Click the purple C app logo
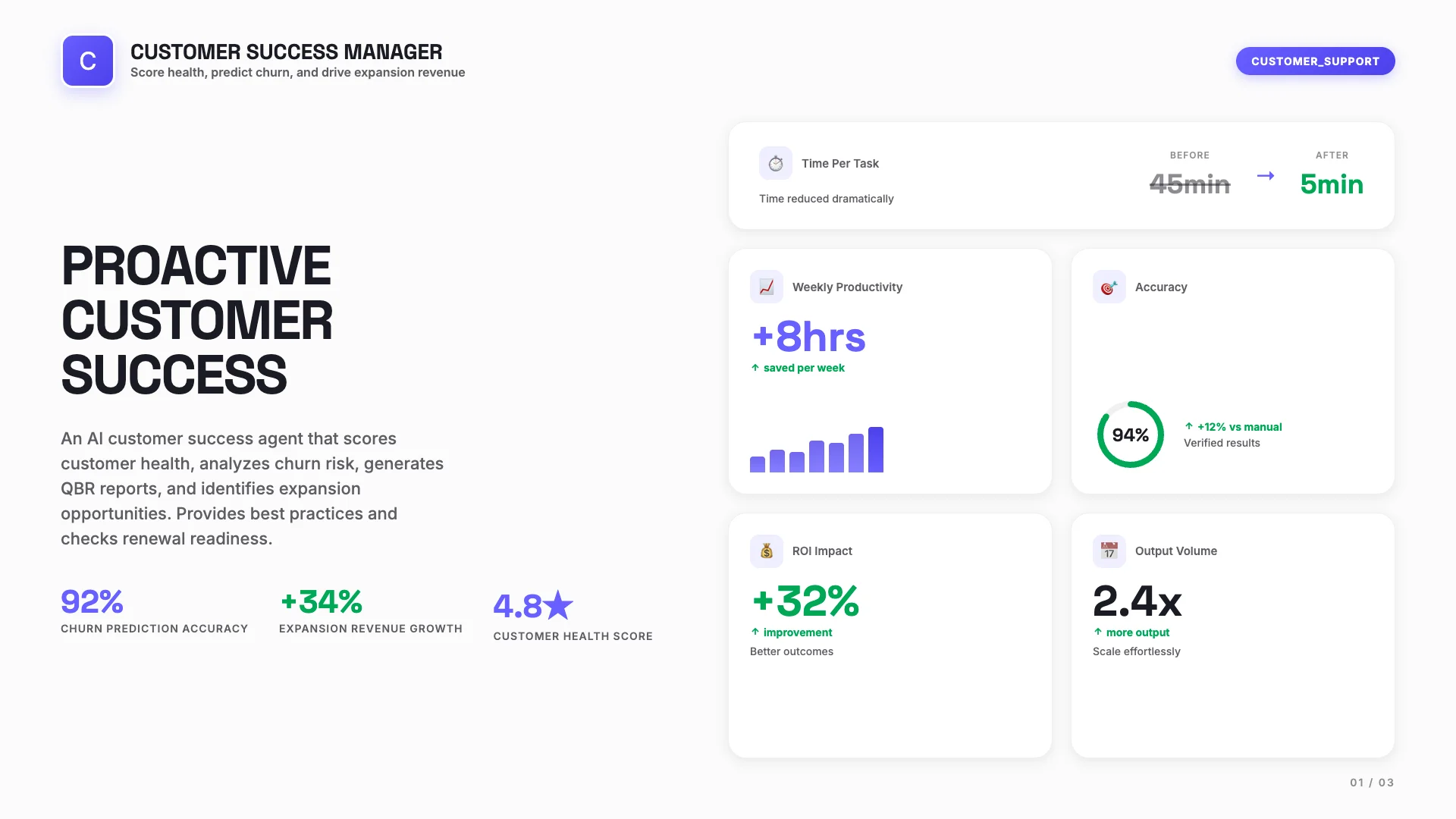 tap(88, 61)
